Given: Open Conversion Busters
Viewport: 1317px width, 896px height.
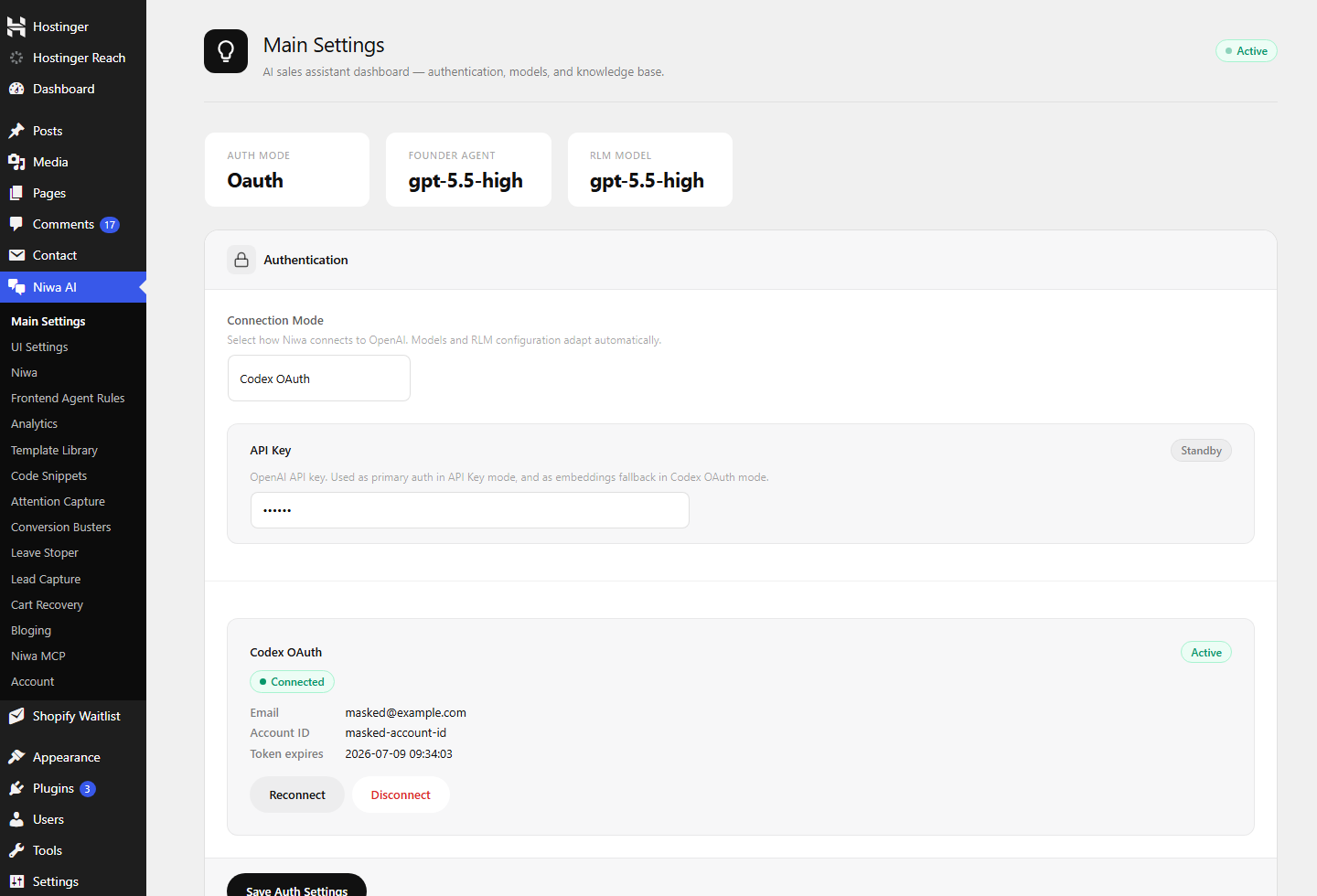Looking at the screenshot, I should (x=60, y=527).
